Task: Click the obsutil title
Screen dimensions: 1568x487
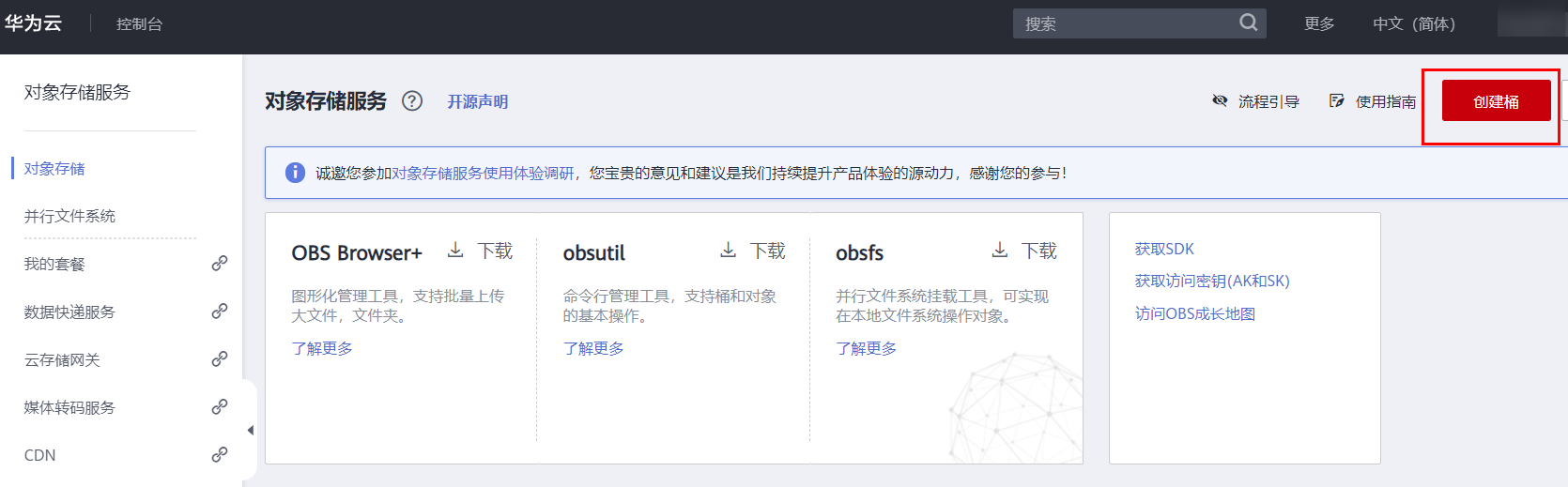Action: [x=593, y=252]
